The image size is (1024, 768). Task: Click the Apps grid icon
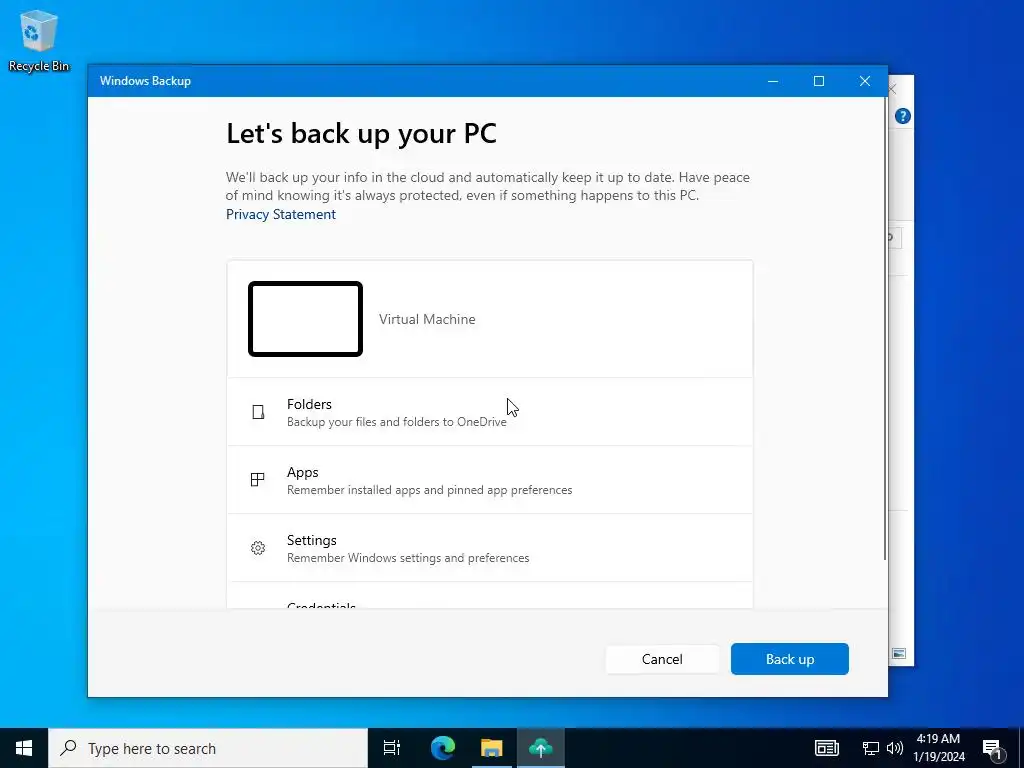coord(258,480)
